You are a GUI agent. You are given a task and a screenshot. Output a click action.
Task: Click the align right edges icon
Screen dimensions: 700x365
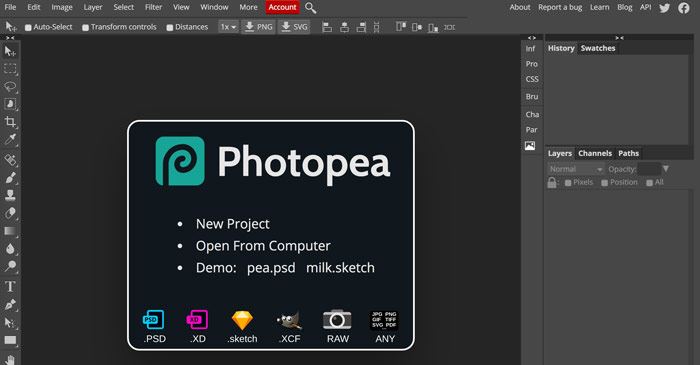click(x=361, y=27)
